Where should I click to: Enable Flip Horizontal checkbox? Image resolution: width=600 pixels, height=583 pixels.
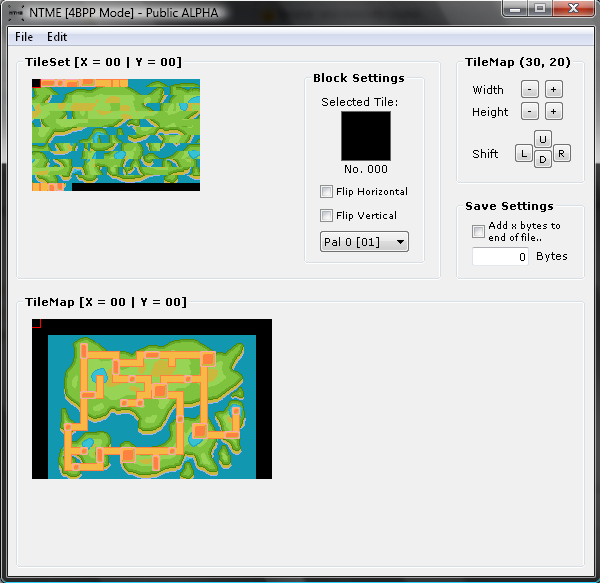tap(326, 192)
